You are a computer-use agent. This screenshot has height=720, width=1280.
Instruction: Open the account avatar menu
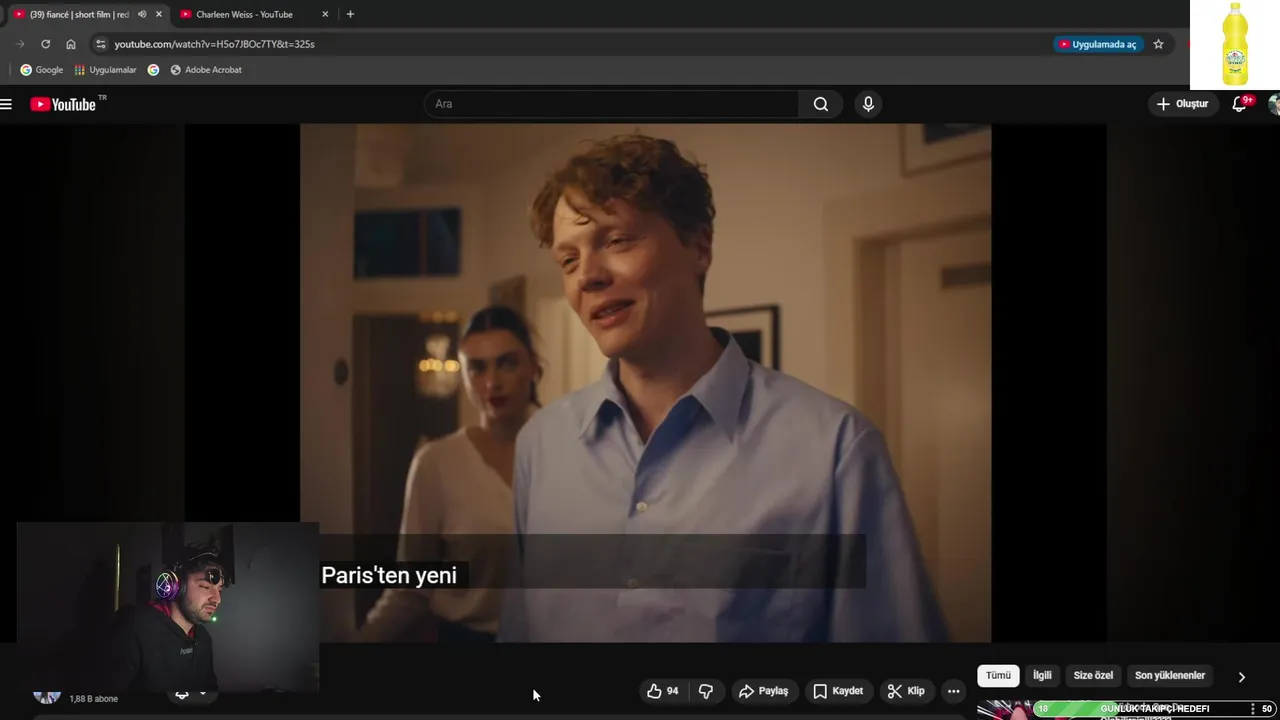click(1274, 104)
